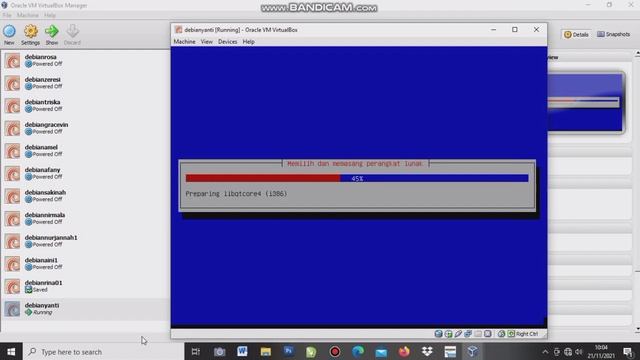640x360 pixels.
Task: Open Dropbox from the taskbar
Action: 427,351
